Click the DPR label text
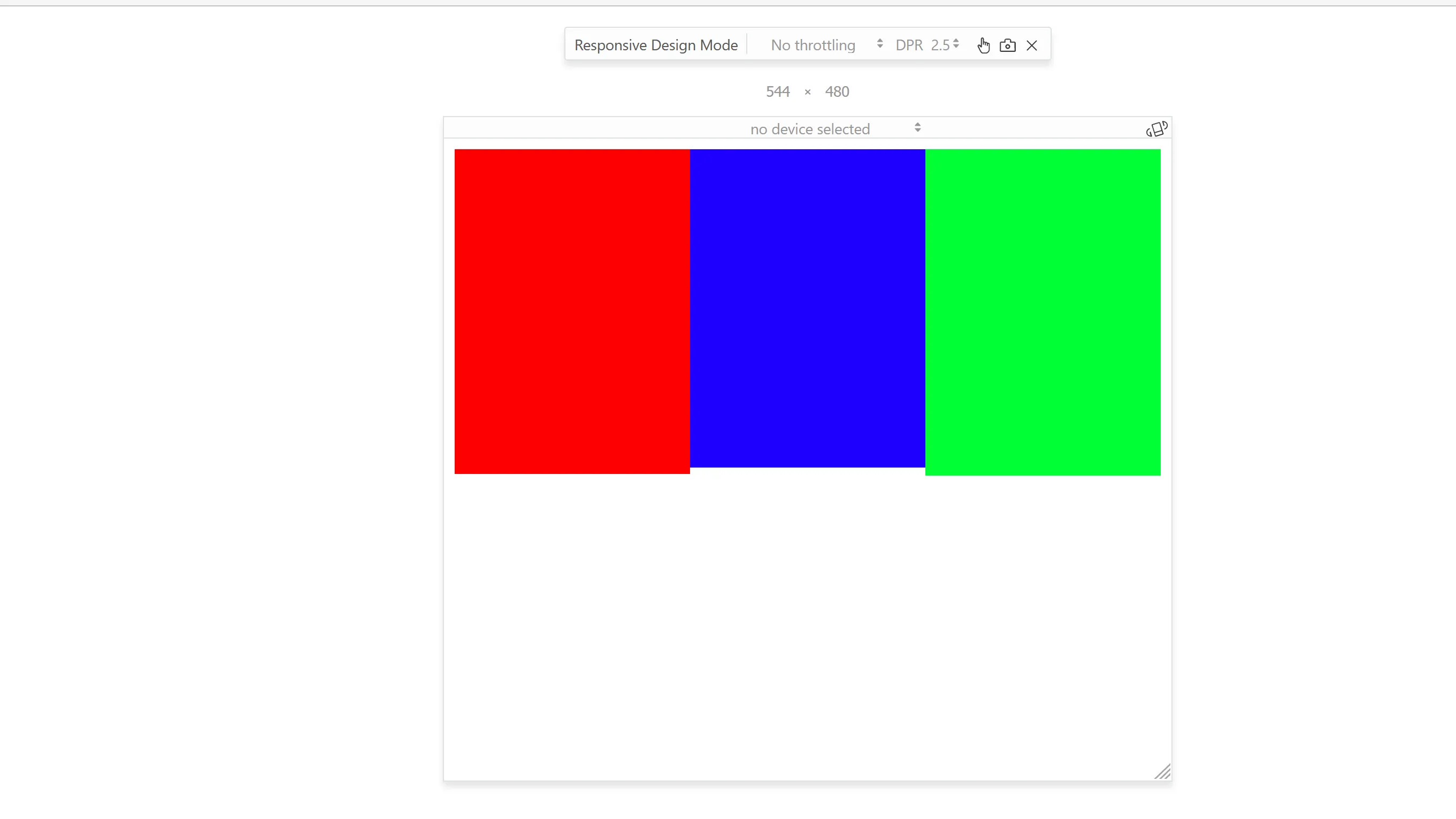Image resolution: width=1456 pixels, height=819 pixels. pyautogui.click(x=909, y=45)
